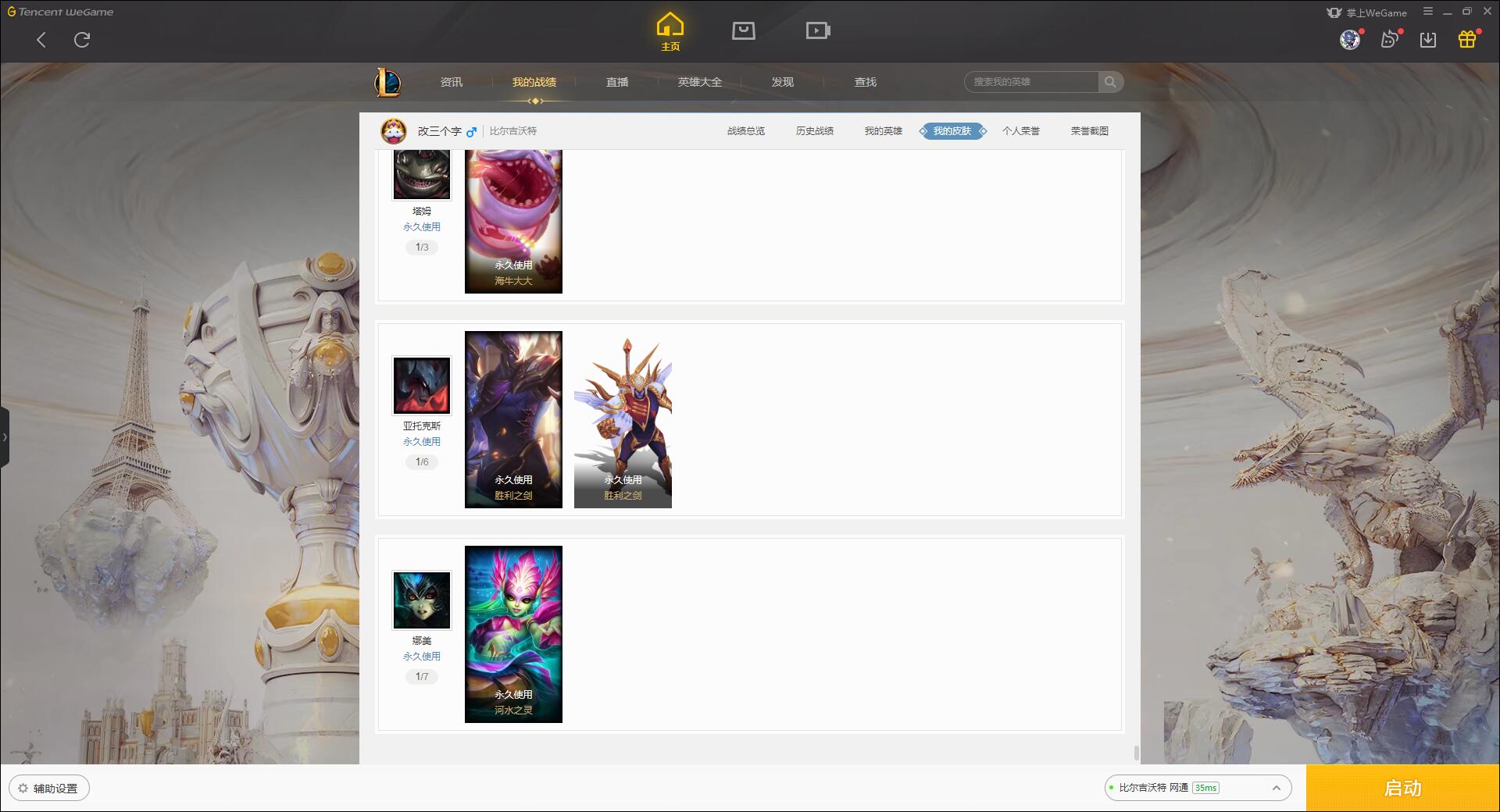
Task: Launch the game with 启动 button
Action: click(x=1403, y=789)
